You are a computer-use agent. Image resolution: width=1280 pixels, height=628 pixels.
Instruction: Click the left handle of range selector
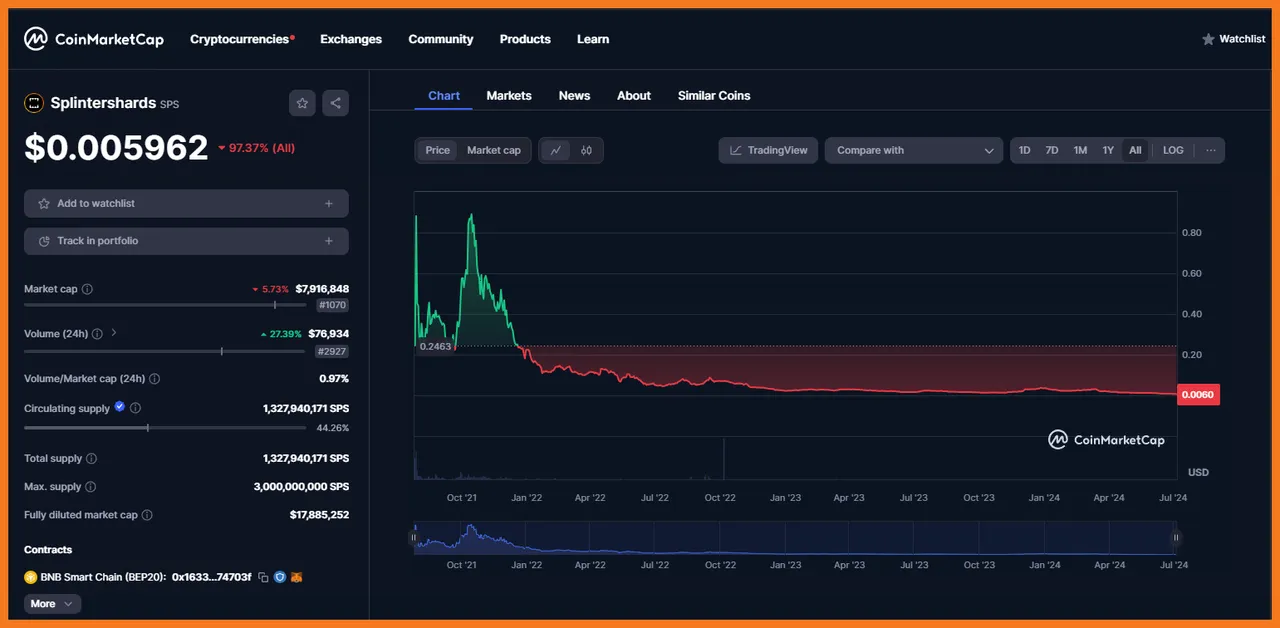coord(414,537)
